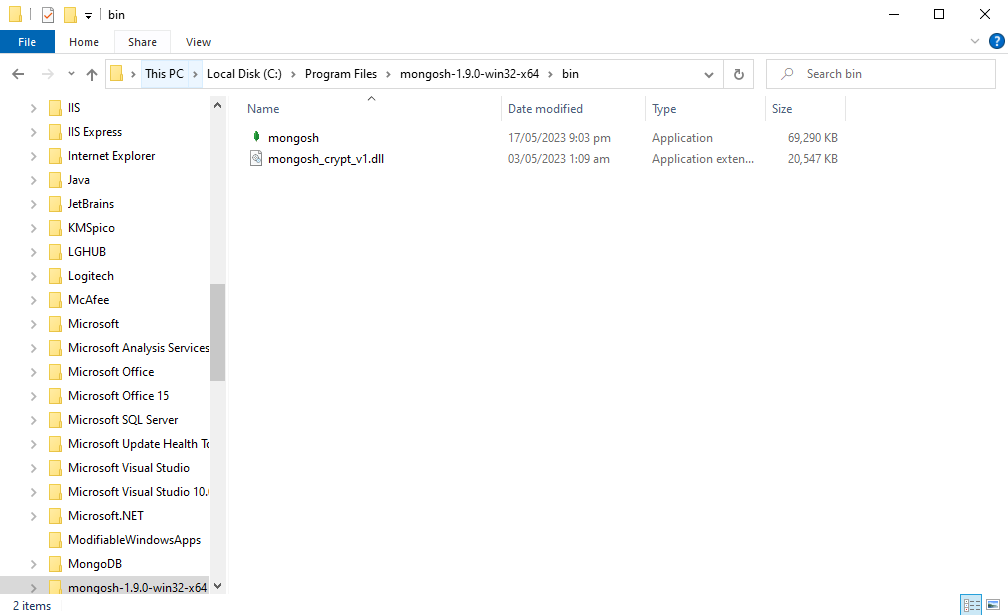Open Customize Quick Access Toolbar dropdown

(x=89, y=15)
